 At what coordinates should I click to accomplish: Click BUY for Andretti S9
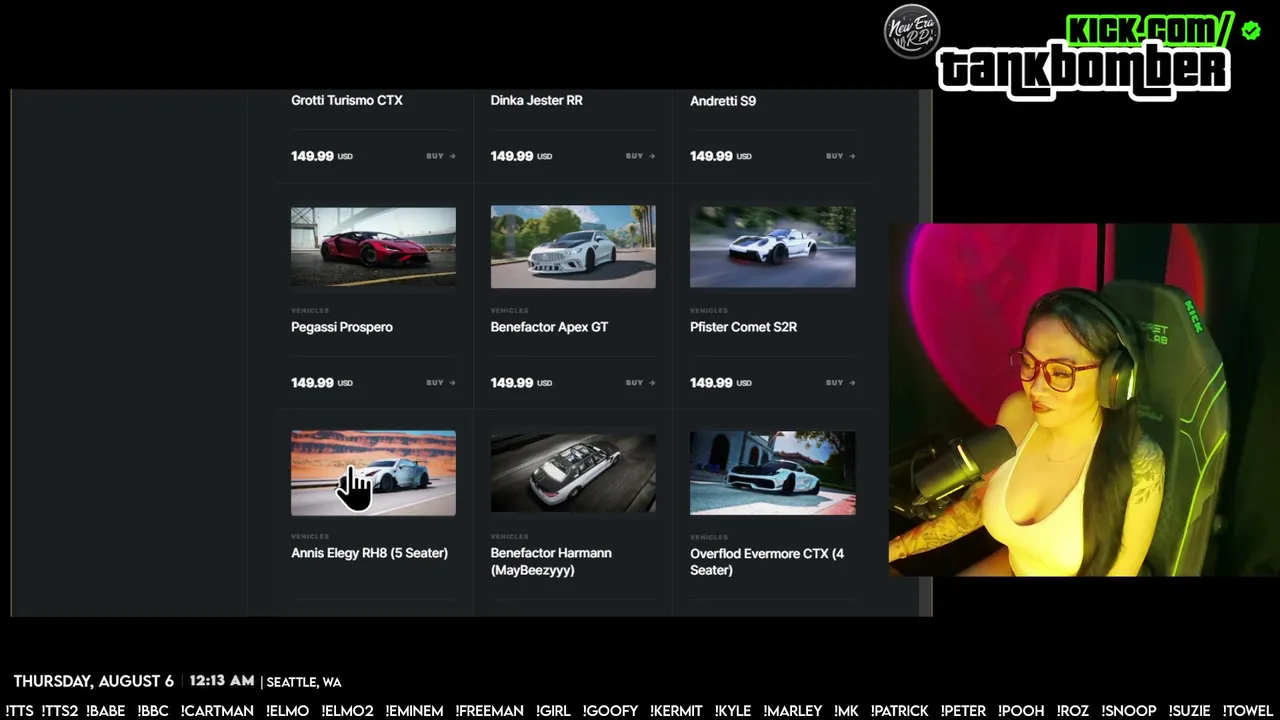(x=841, y=156)
